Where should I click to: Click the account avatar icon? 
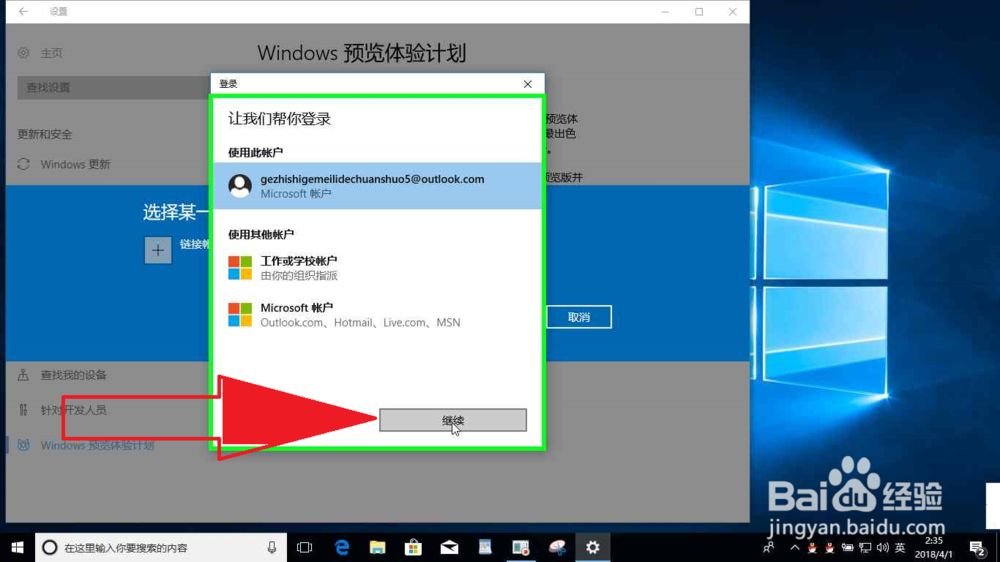240,186
